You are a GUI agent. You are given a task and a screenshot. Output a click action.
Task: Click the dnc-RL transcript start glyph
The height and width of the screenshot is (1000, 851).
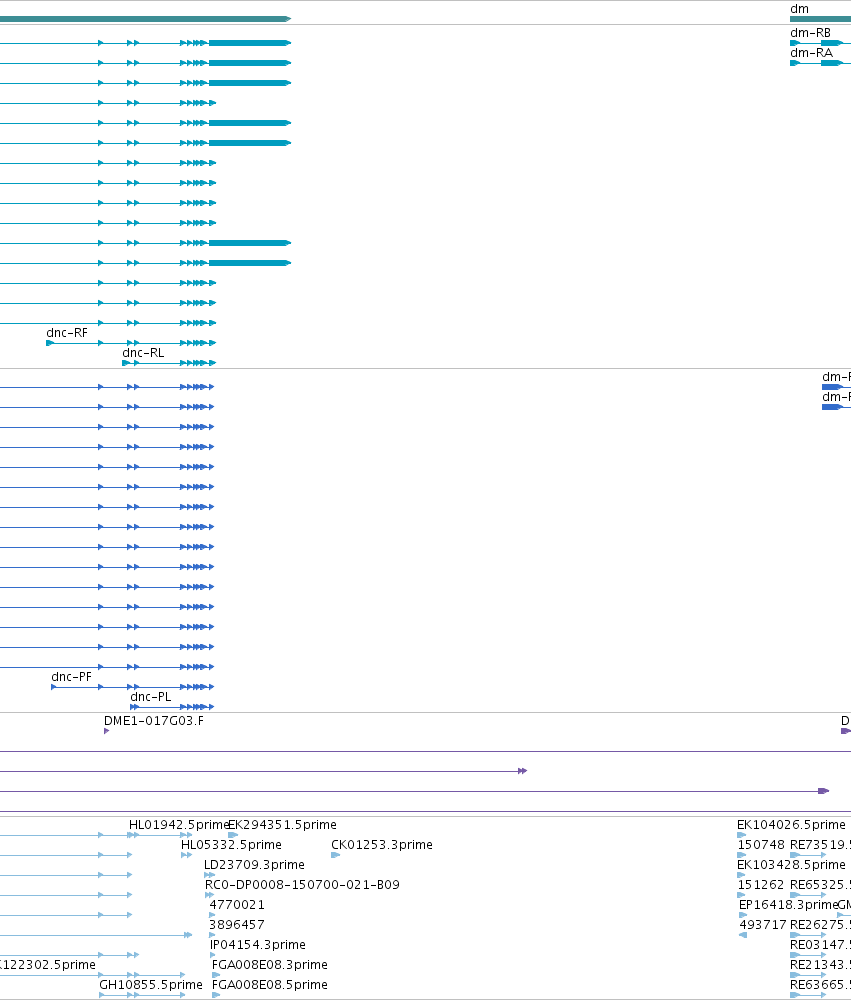pos(126,363)
